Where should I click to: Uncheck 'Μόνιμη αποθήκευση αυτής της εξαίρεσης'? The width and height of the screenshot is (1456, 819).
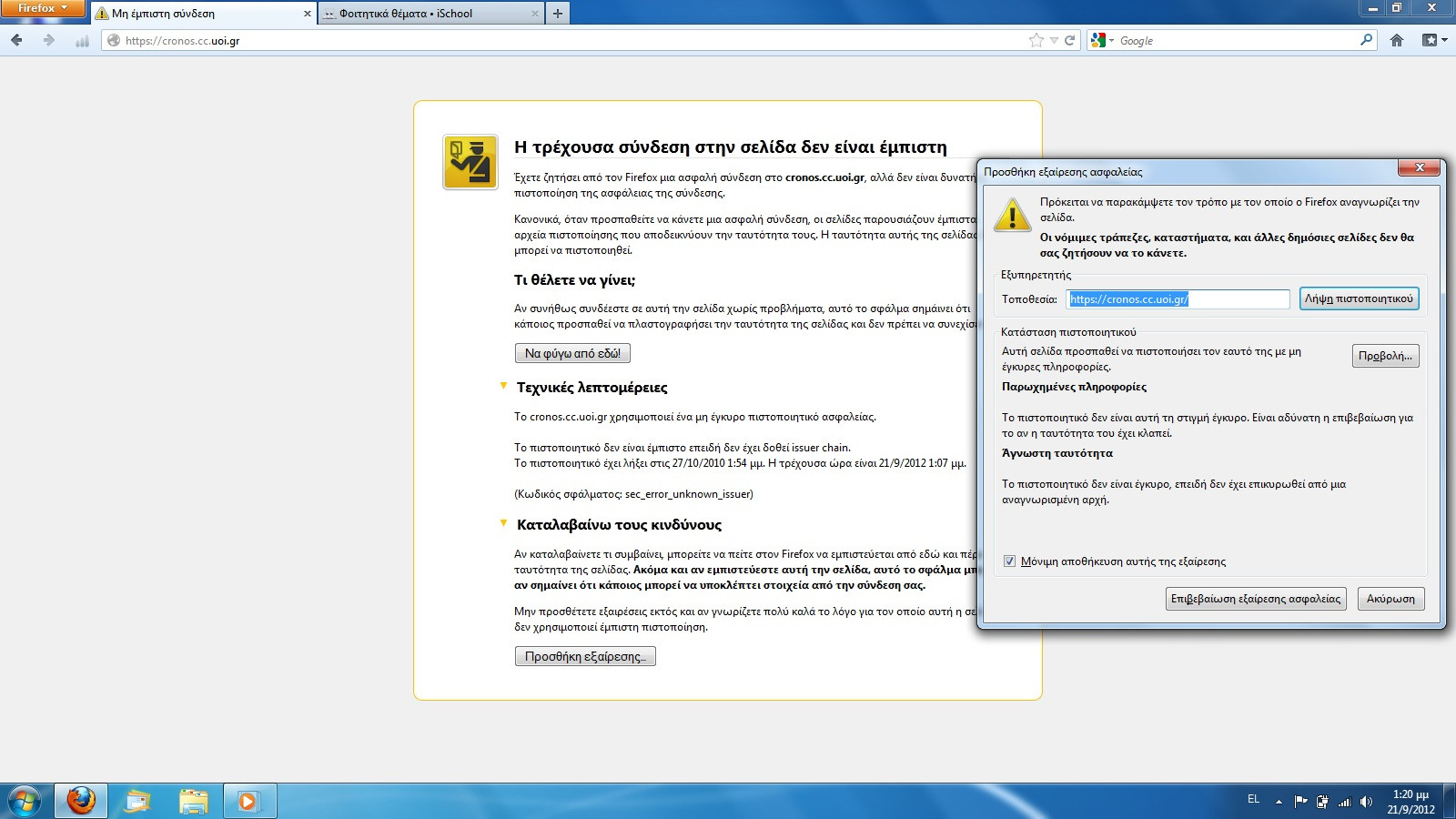1009,561
